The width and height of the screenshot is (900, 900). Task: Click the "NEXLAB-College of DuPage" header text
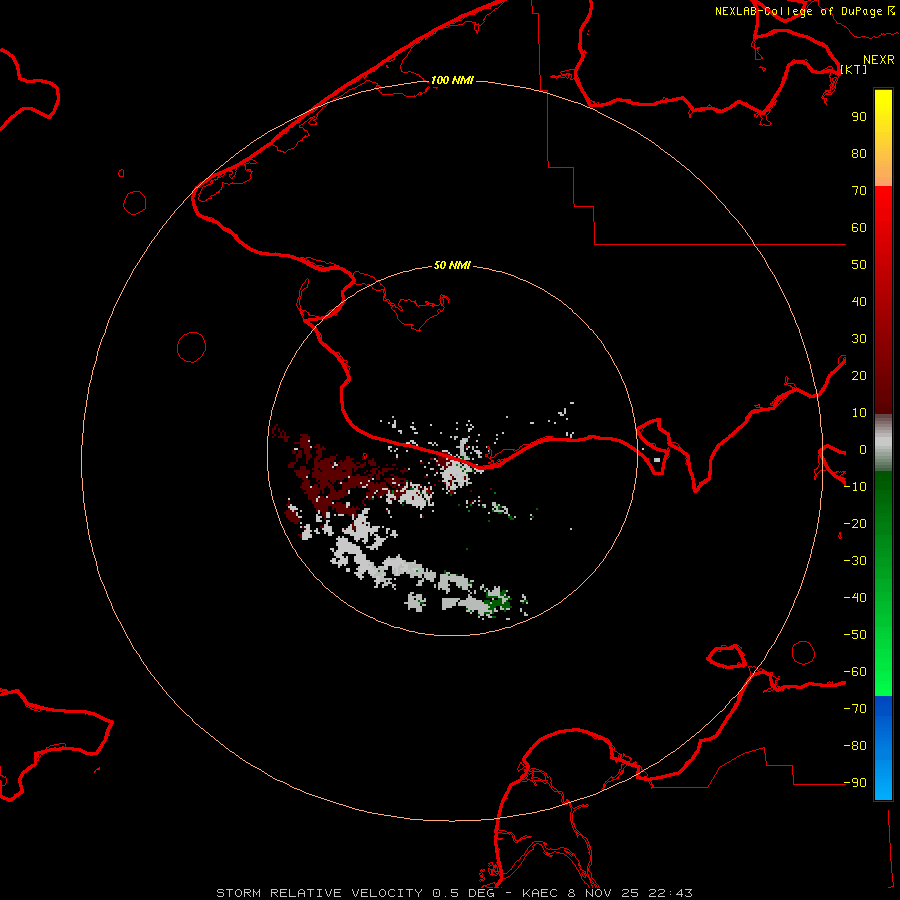(798, 11)
